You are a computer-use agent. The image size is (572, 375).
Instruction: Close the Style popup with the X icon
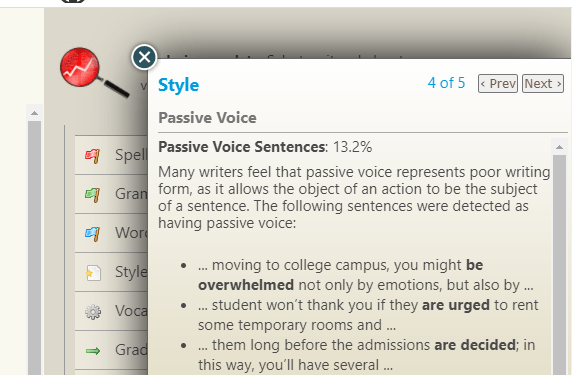(144, 57)
